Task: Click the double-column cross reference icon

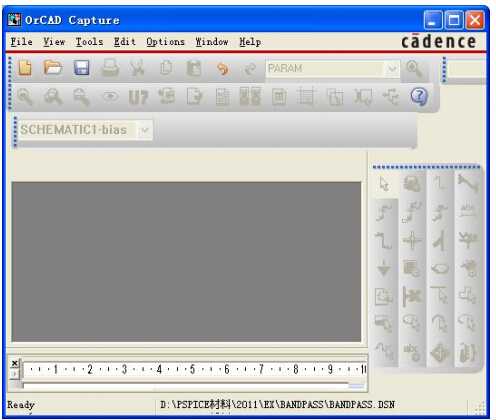Action: [250, 96]
